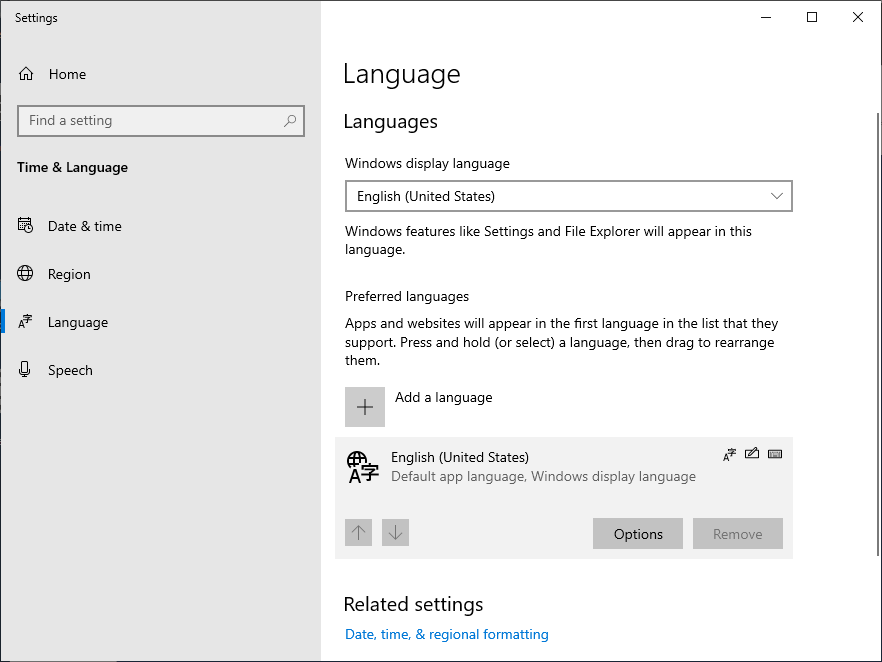This screenshot has width=882, height=662.
Task: Click the Date & time calendar icon
Action: 25,225
